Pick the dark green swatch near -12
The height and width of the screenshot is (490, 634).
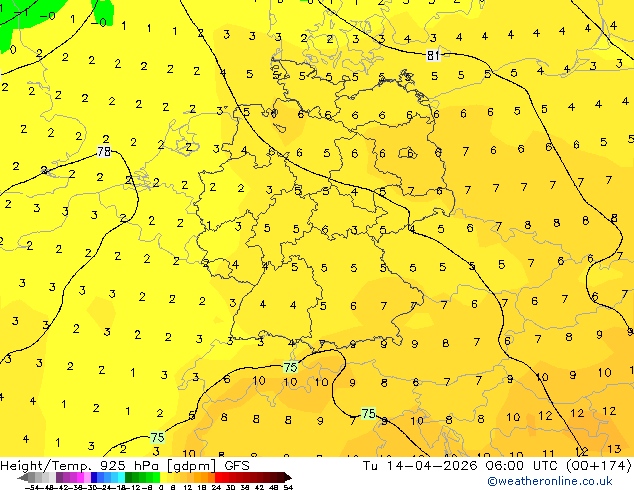coord(128,478)
